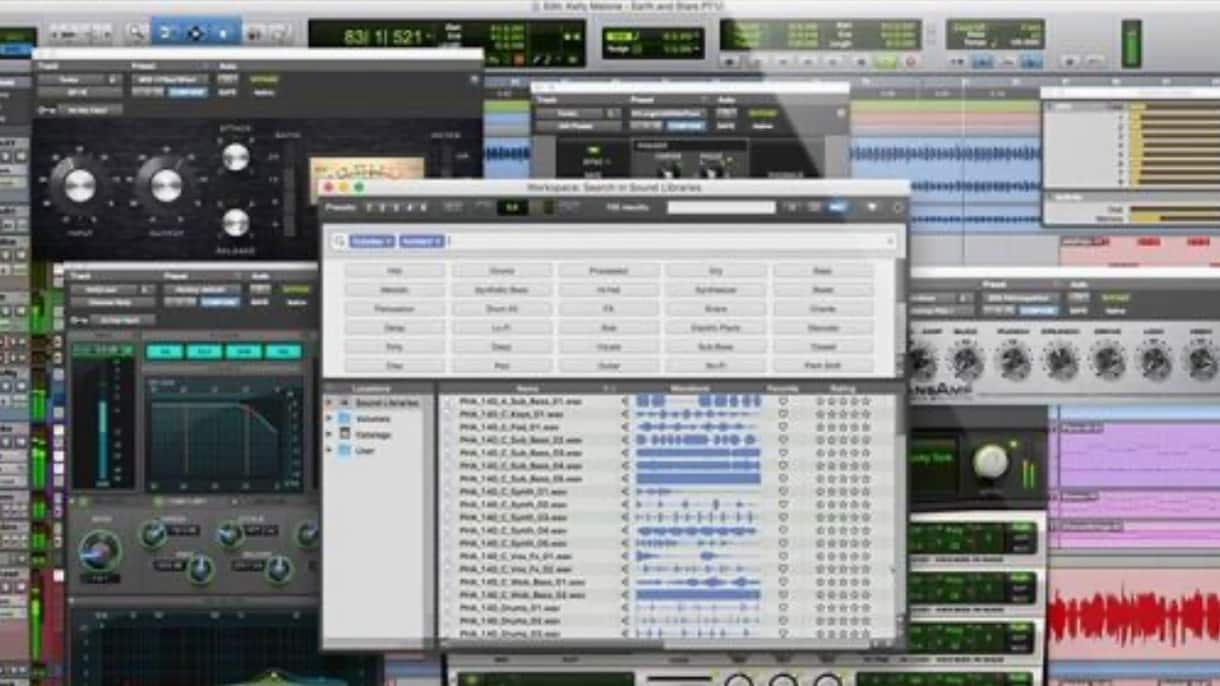Screen dimensions: 1220x686
Task: Mark PHA_140_C_Synth_01.wav as favorite
Action: pyautogui.click(x=783, y=492)
